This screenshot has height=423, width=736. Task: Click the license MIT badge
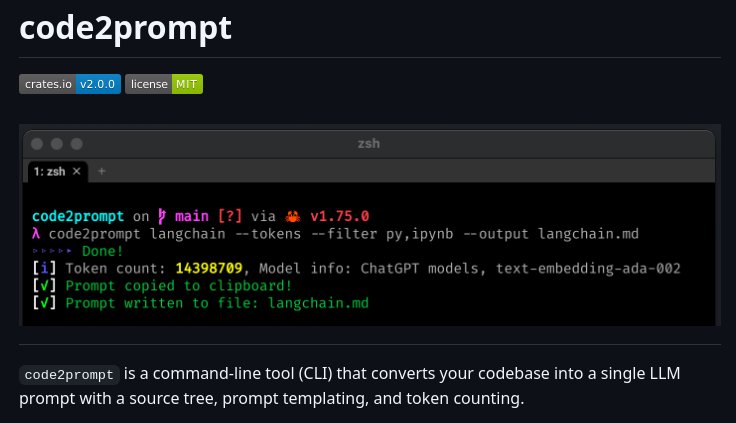(x=164, y=84)
